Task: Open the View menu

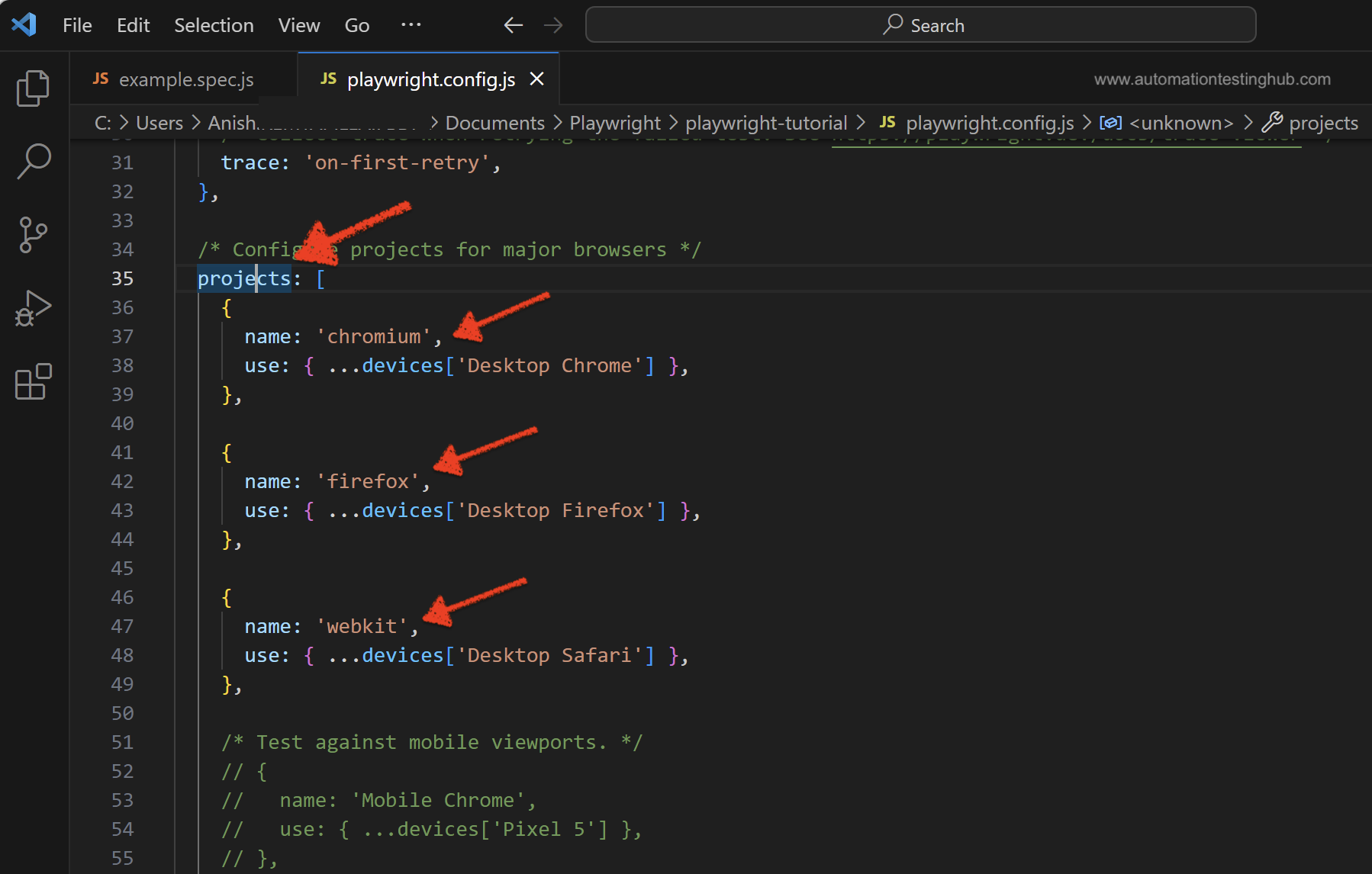Action: pos(299,25)
